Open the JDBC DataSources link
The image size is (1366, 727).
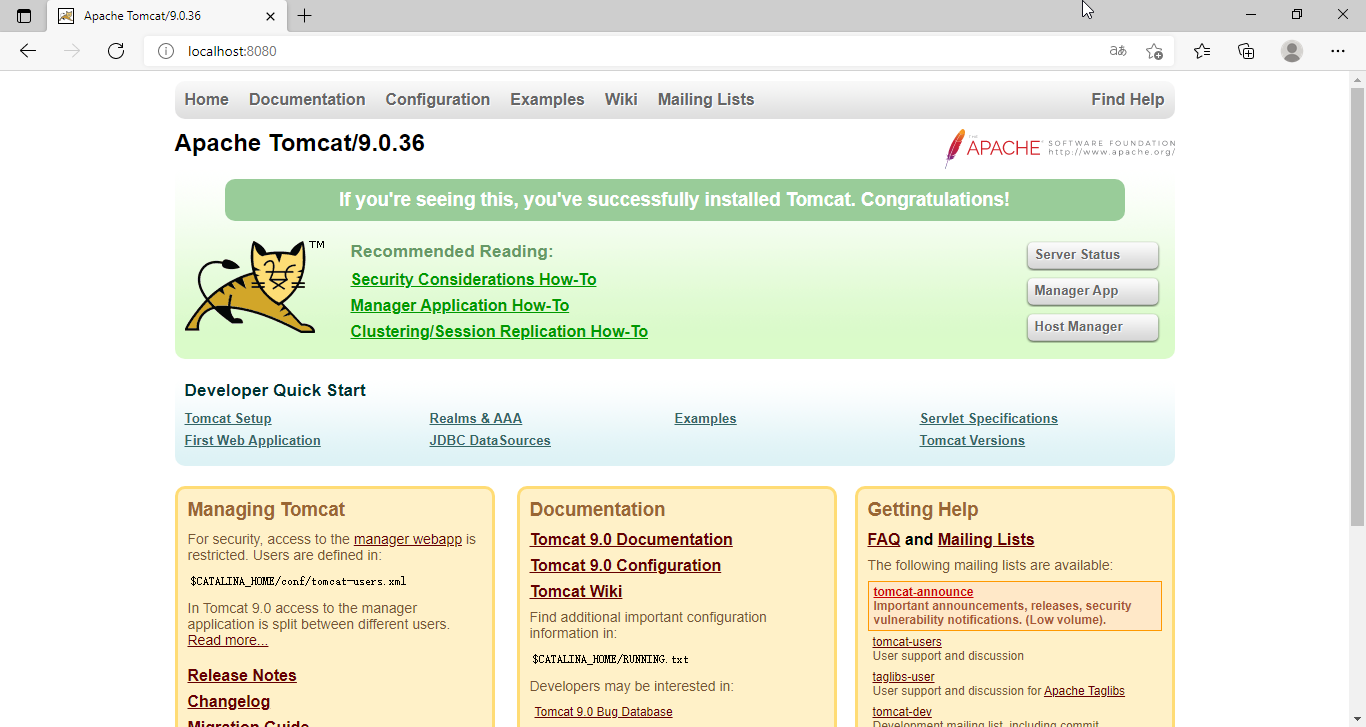[490, 441]
